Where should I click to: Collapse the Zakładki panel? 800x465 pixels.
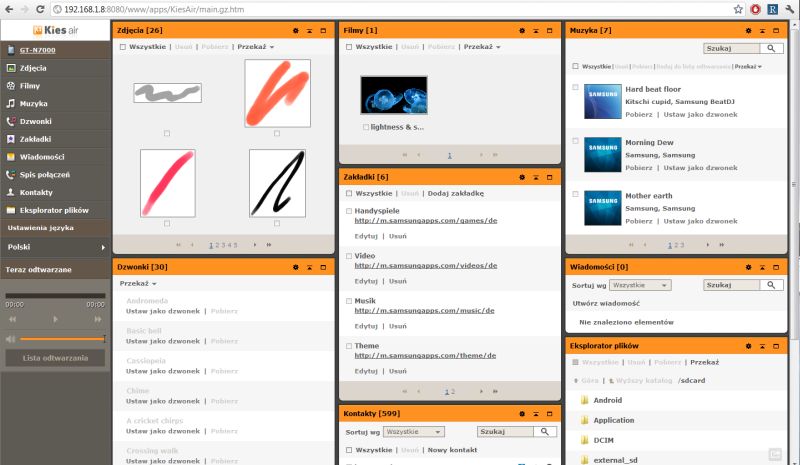536,177
